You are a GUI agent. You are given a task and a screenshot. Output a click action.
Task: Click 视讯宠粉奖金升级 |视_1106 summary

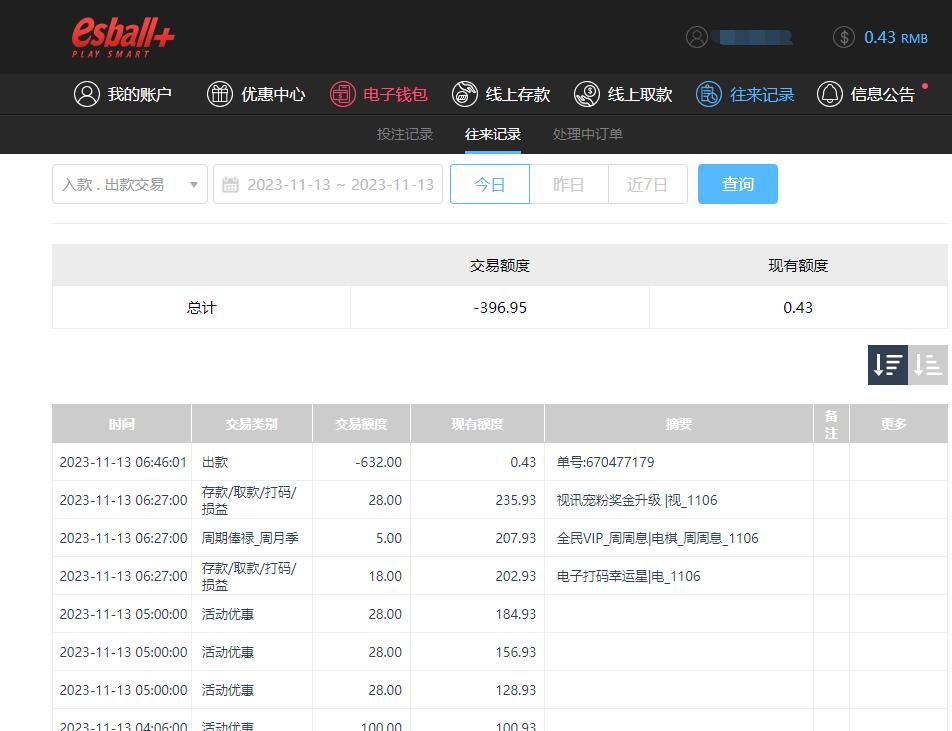637,500
